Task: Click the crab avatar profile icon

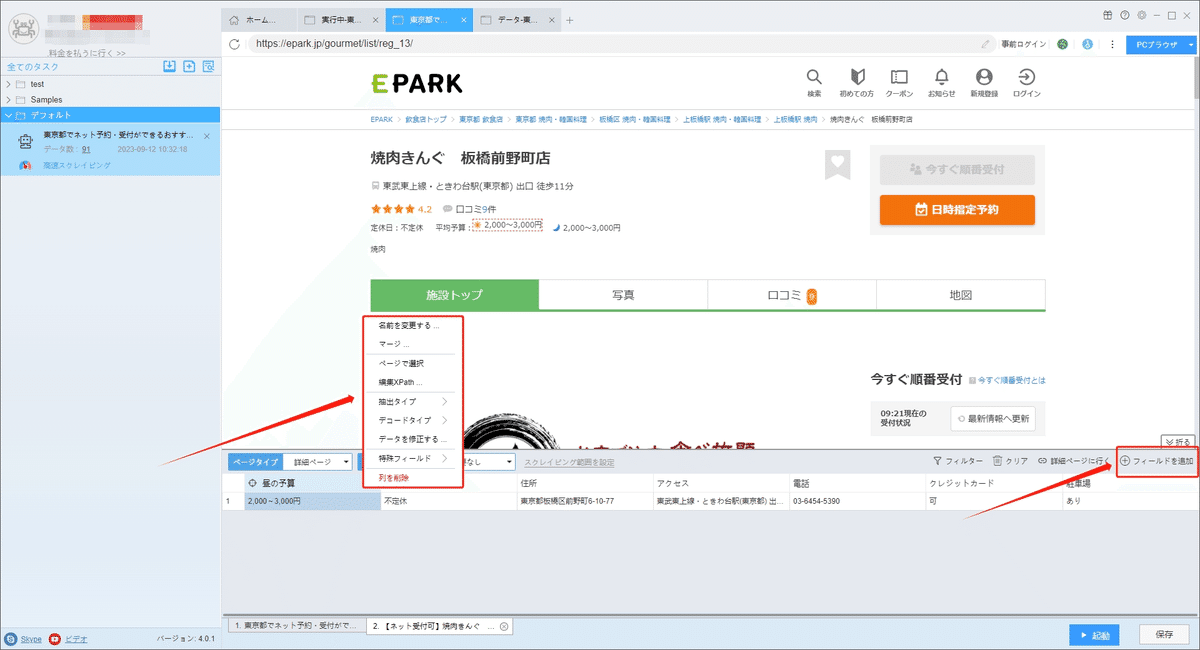Action: (x=24, y=30)
